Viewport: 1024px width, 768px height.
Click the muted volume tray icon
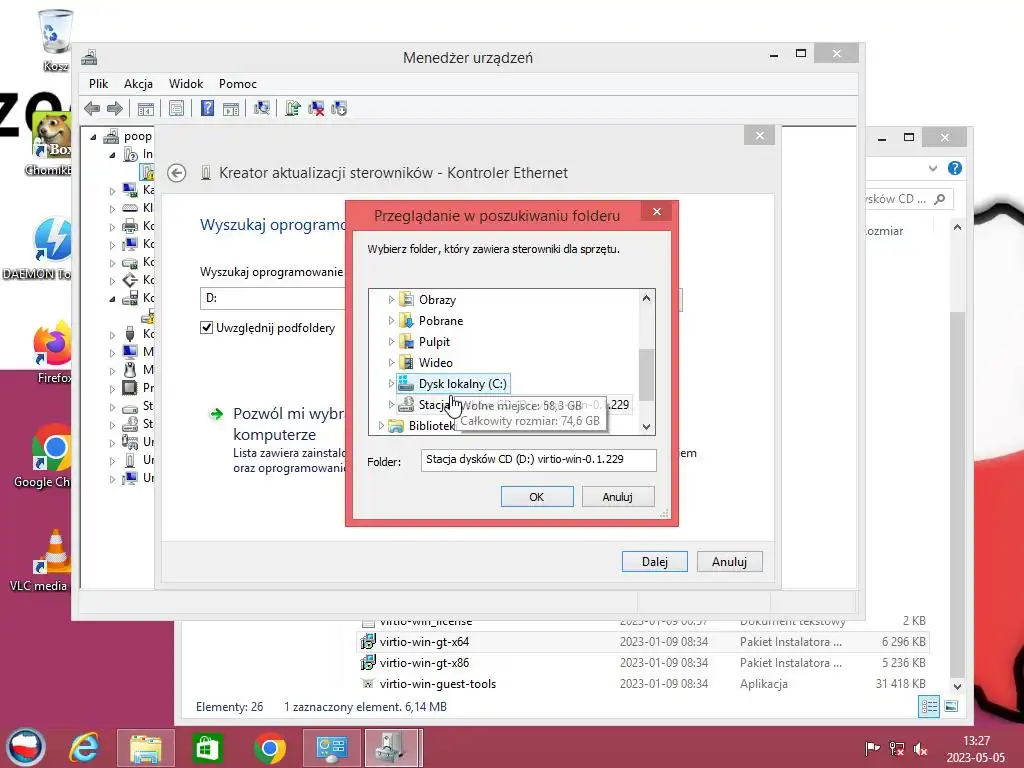[921, 748]
